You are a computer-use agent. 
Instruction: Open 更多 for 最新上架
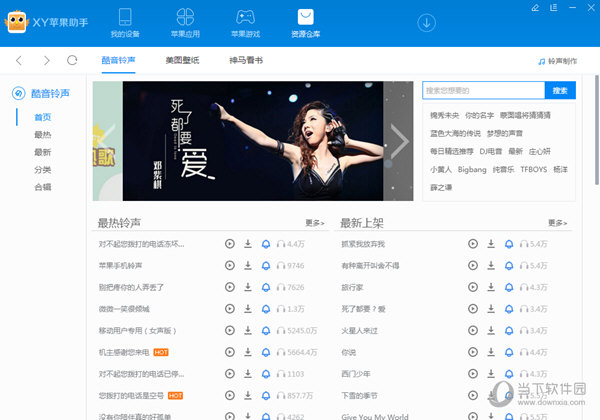pyautogui.click(x=558, y=223)
